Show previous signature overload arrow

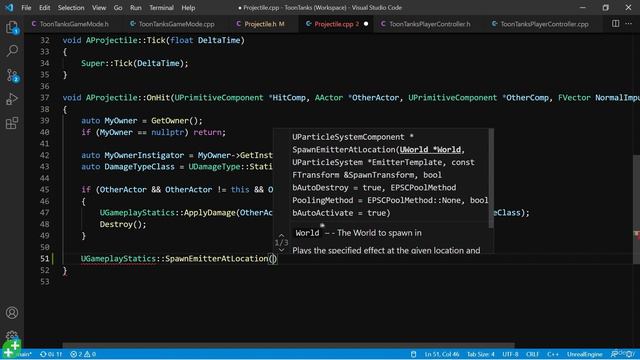[x=281, y=236]
